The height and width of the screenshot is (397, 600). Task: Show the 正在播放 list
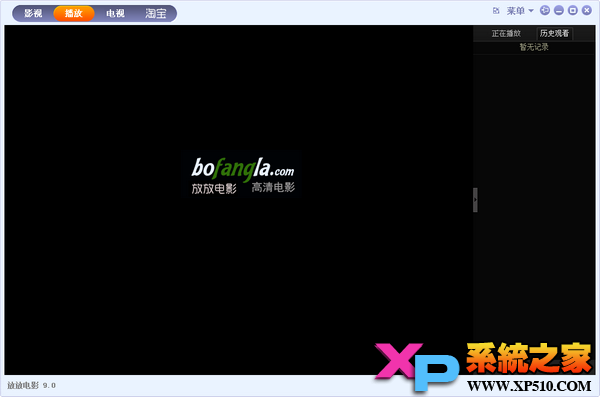[x=506, y=33]
